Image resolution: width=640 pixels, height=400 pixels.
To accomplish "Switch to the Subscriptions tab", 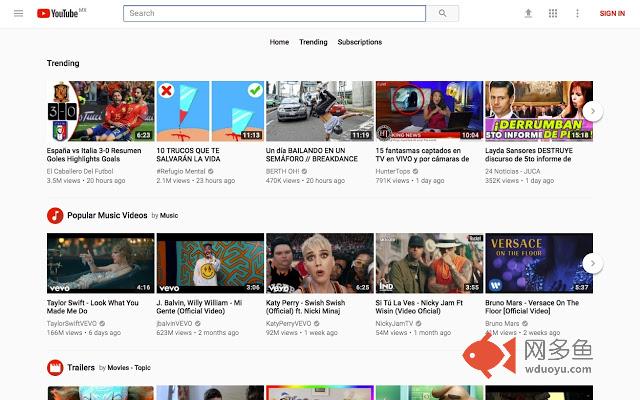I will click(x=360, y=42).
